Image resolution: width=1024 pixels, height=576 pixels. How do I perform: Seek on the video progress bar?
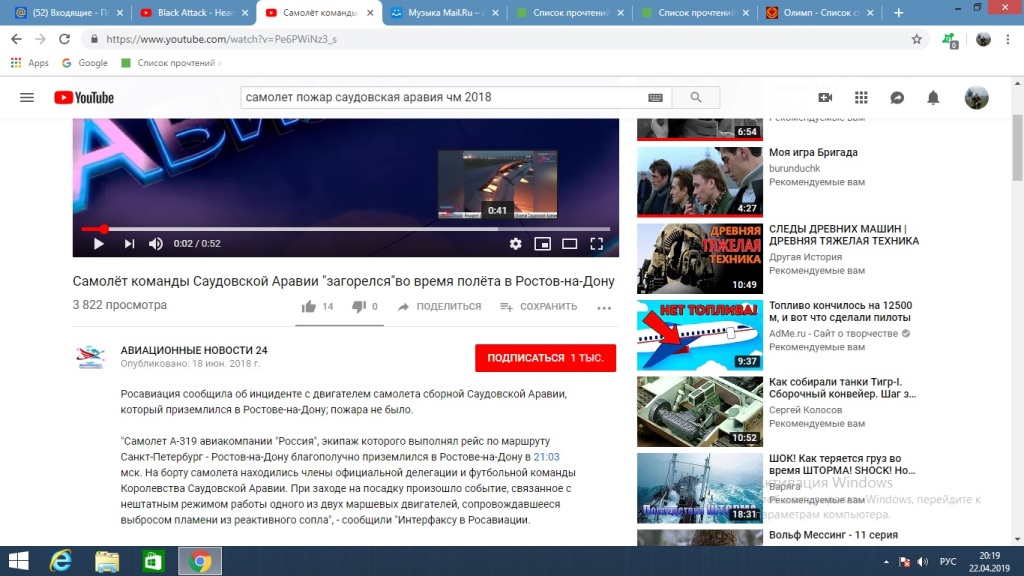[345, 229]
